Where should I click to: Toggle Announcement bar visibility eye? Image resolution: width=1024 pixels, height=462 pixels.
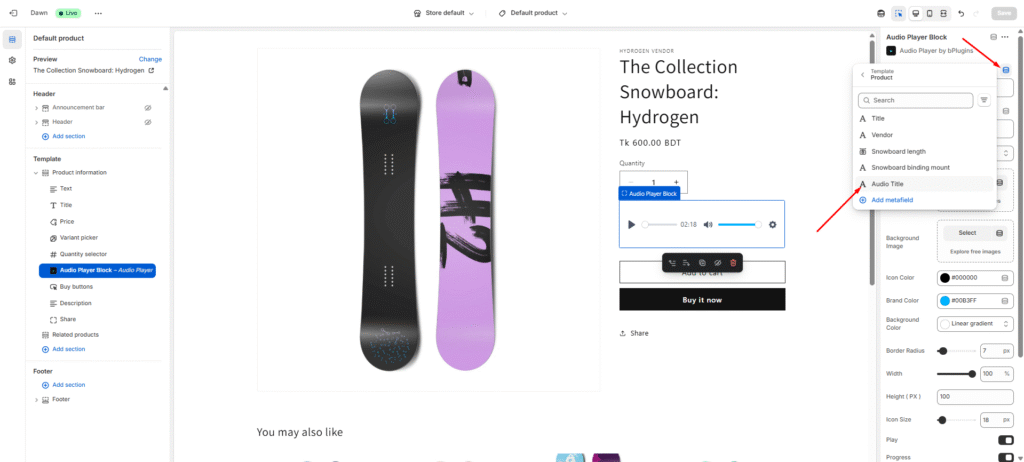[x=147, y=107]
